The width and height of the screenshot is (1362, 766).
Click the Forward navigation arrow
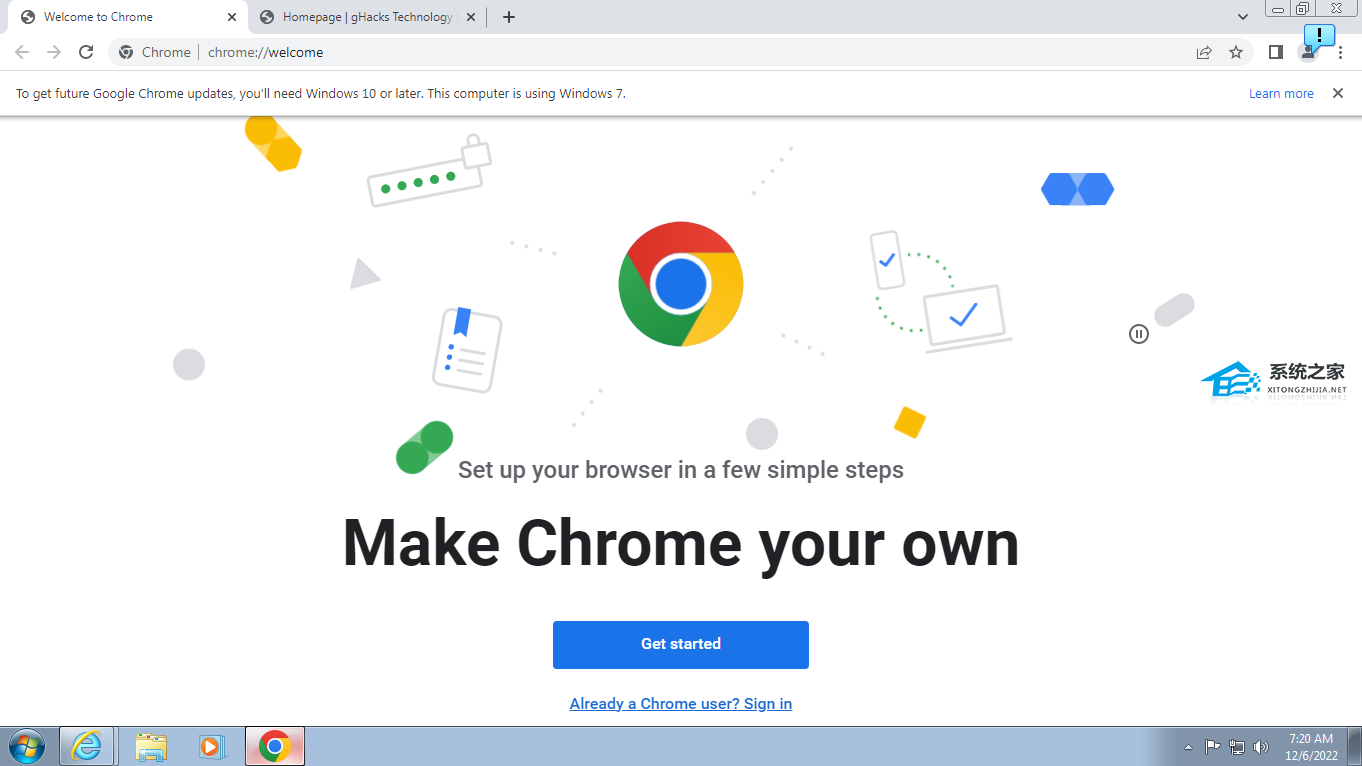[54, 52]
